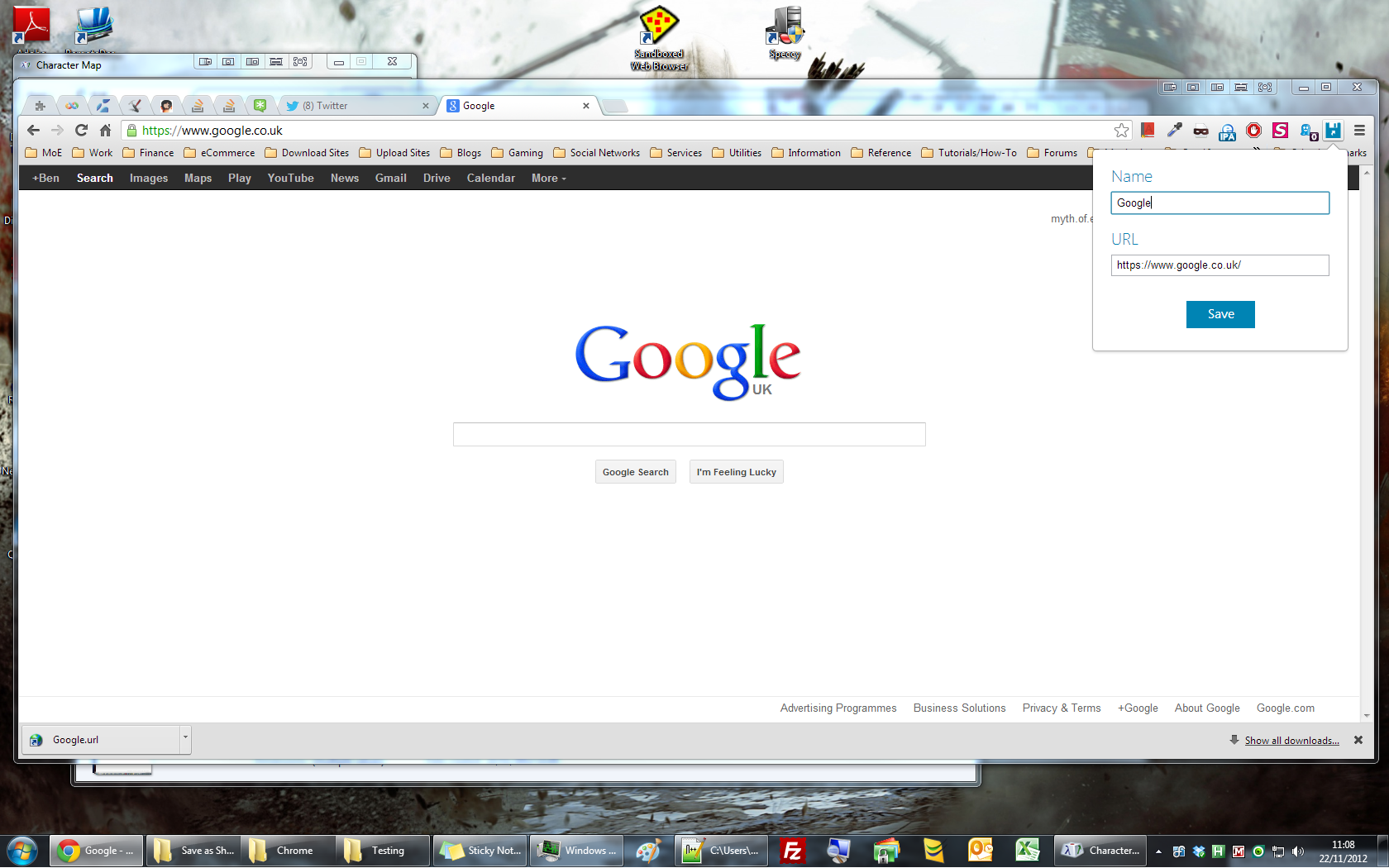Open the Download Sites bookmarks folder
Screen dimensions: 1389x868
(x=307, y=153)
